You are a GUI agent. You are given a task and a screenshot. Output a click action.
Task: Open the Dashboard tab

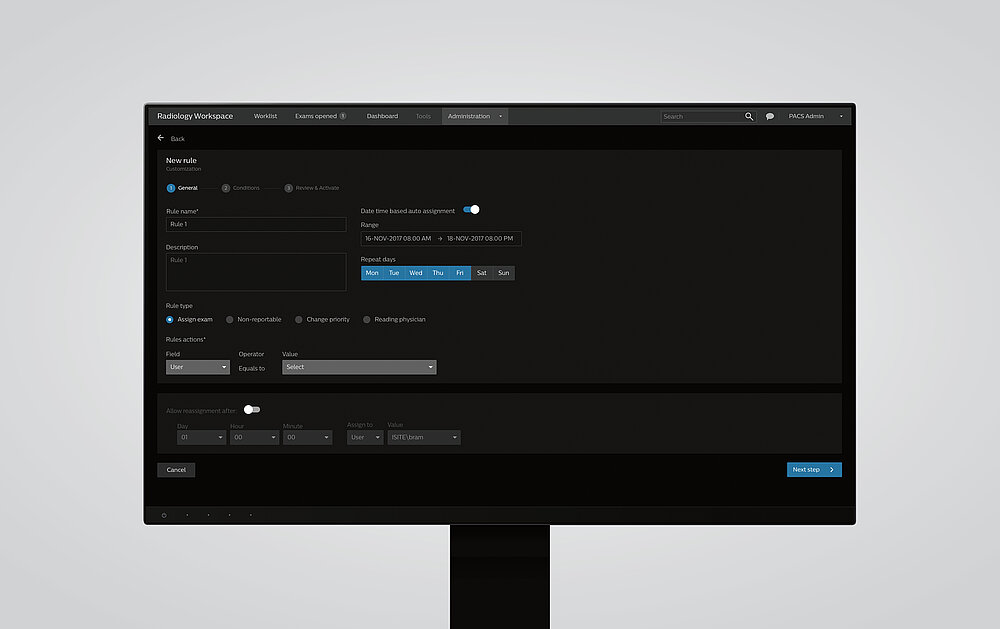pos(382,116)
